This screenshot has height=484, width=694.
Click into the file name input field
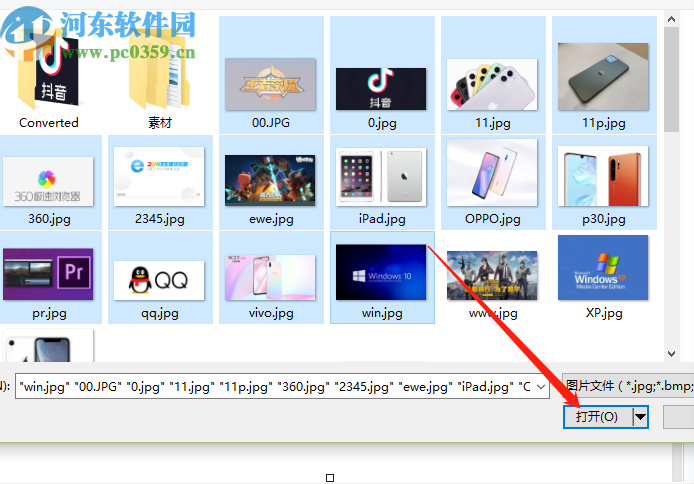pos(274,387)
